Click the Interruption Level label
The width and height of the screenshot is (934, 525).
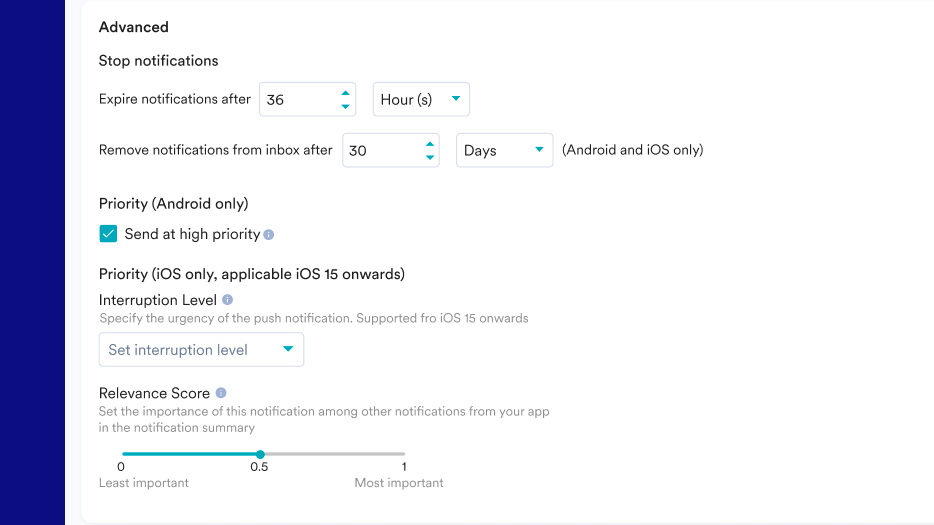158,300
